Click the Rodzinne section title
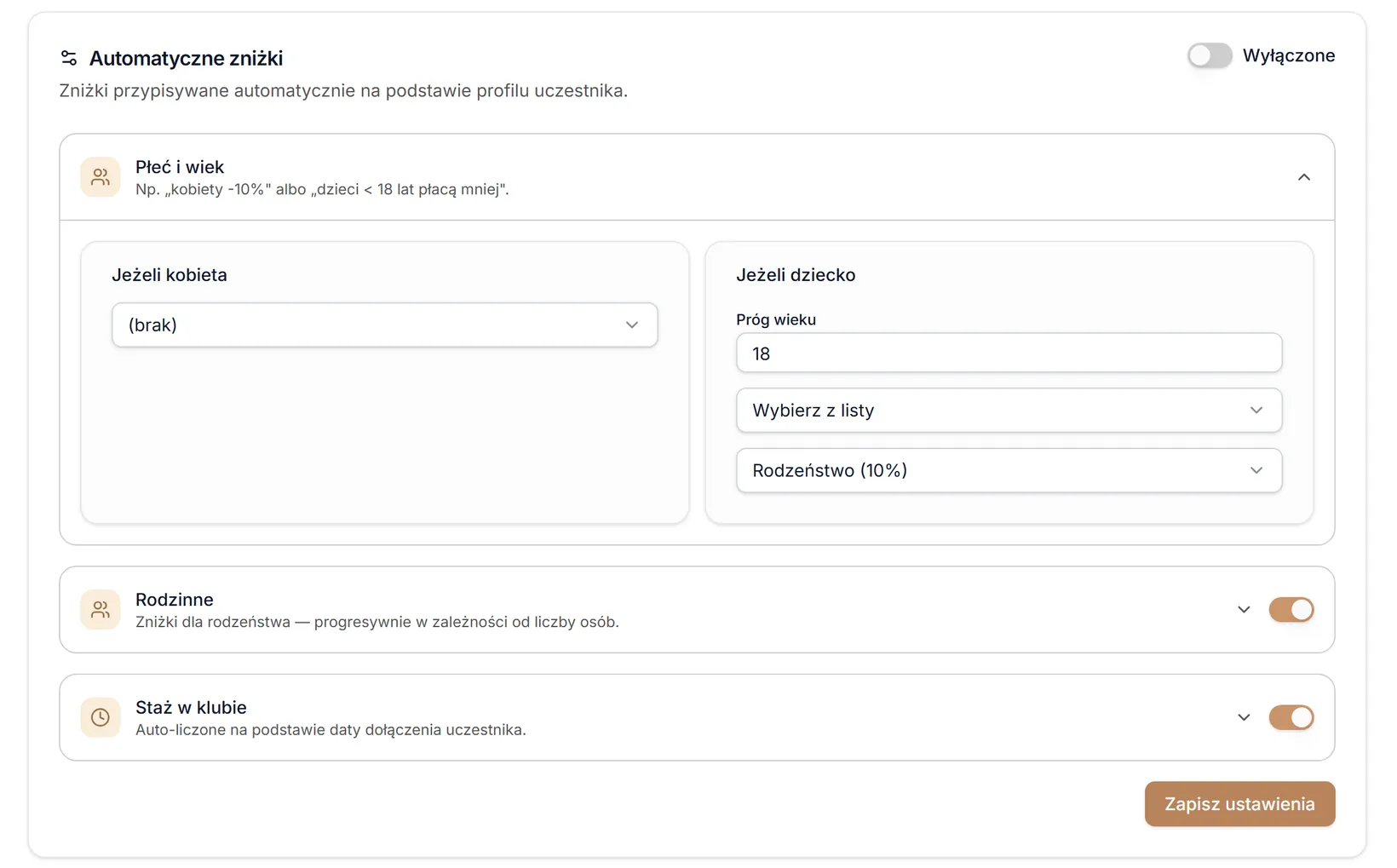The image size is (1397, 868). point(175,600)
